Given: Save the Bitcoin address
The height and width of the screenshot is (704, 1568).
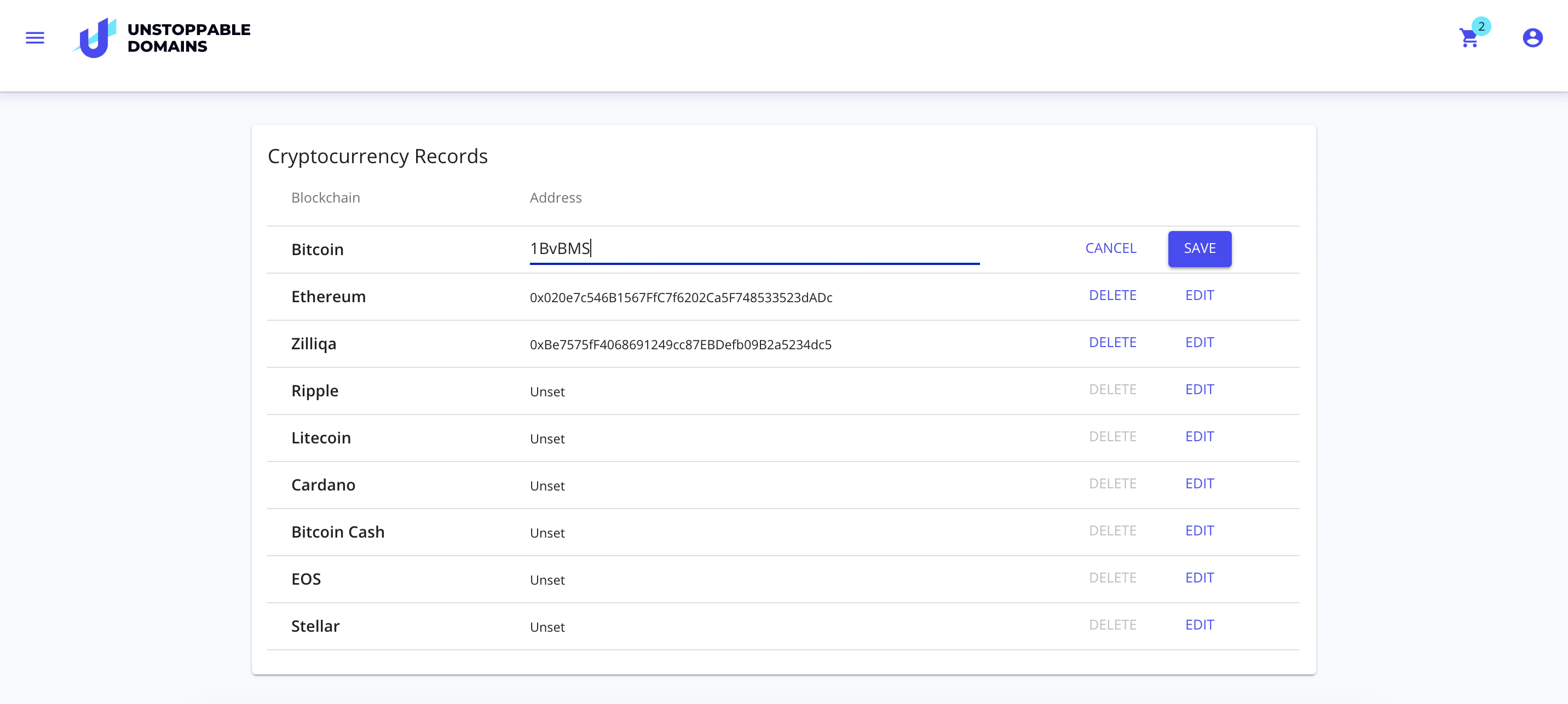Looking at the screenshot, I should [x=1199, y=248].
